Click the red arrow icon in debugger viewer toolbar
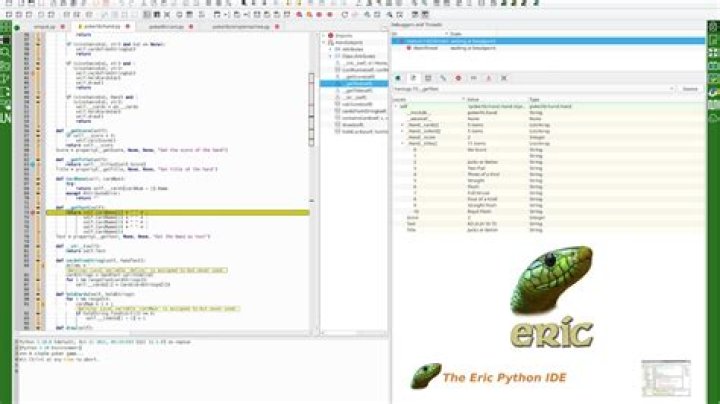Image resolution: width=720 pixels, height=404 pixels. point(488,78)
